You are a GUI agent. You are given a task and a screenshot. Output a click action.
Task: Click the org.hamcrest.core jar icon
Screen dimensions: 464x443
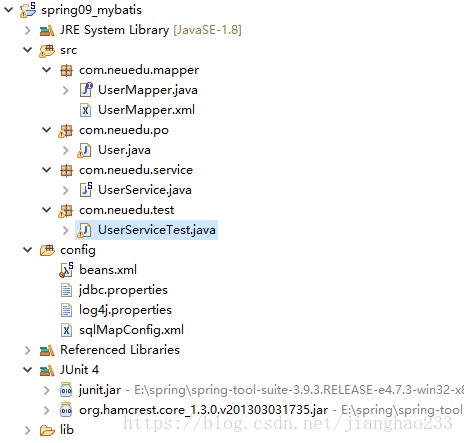tap(66, 410)
